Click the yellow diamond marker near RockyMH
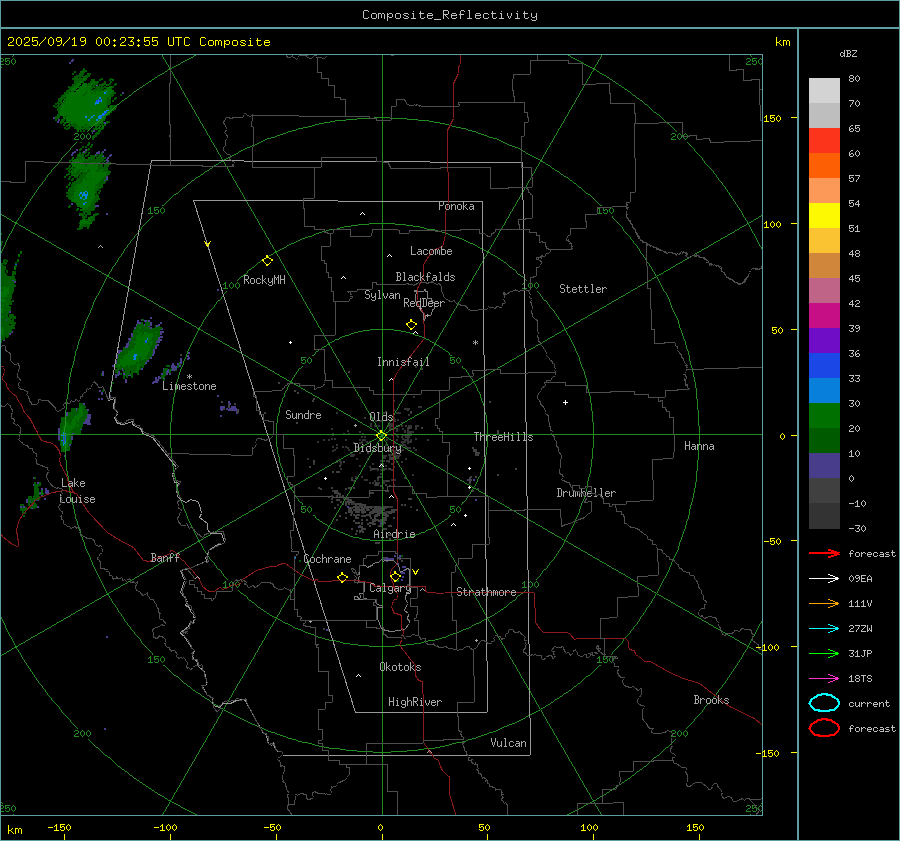Image resolution: width=900 pixels, height=841 pixels. pyautogui.click(x=267, y=260)
